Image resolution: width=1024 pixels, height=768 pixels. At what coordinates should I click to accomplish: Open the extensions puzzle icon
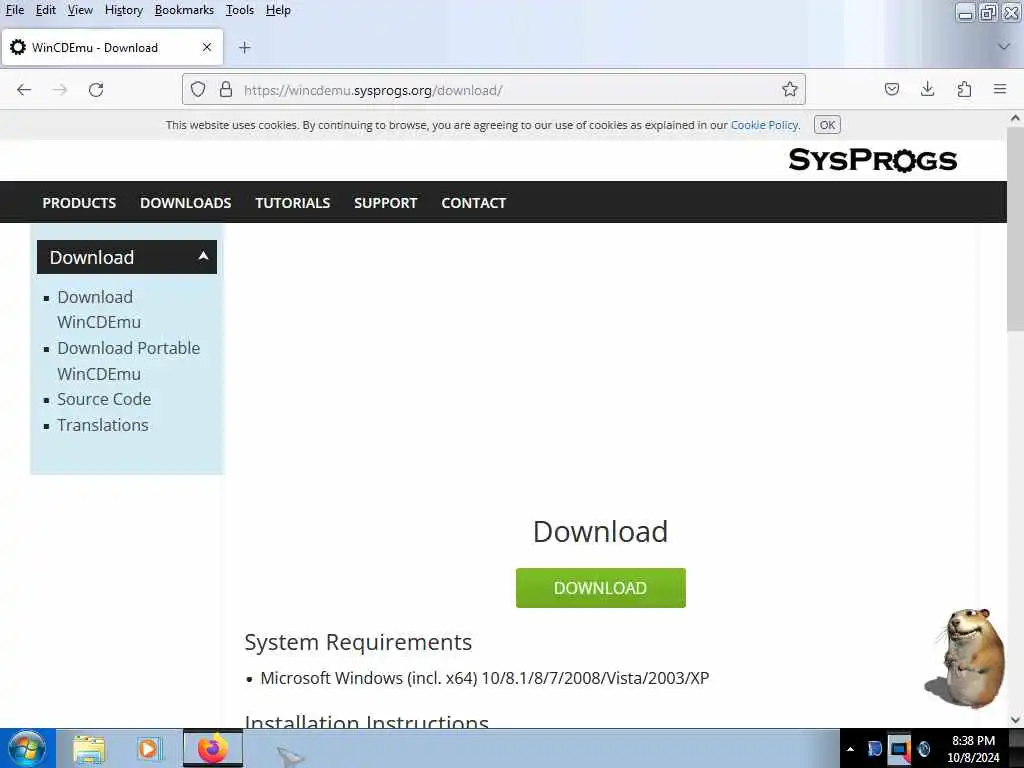[x=964, y=89]
